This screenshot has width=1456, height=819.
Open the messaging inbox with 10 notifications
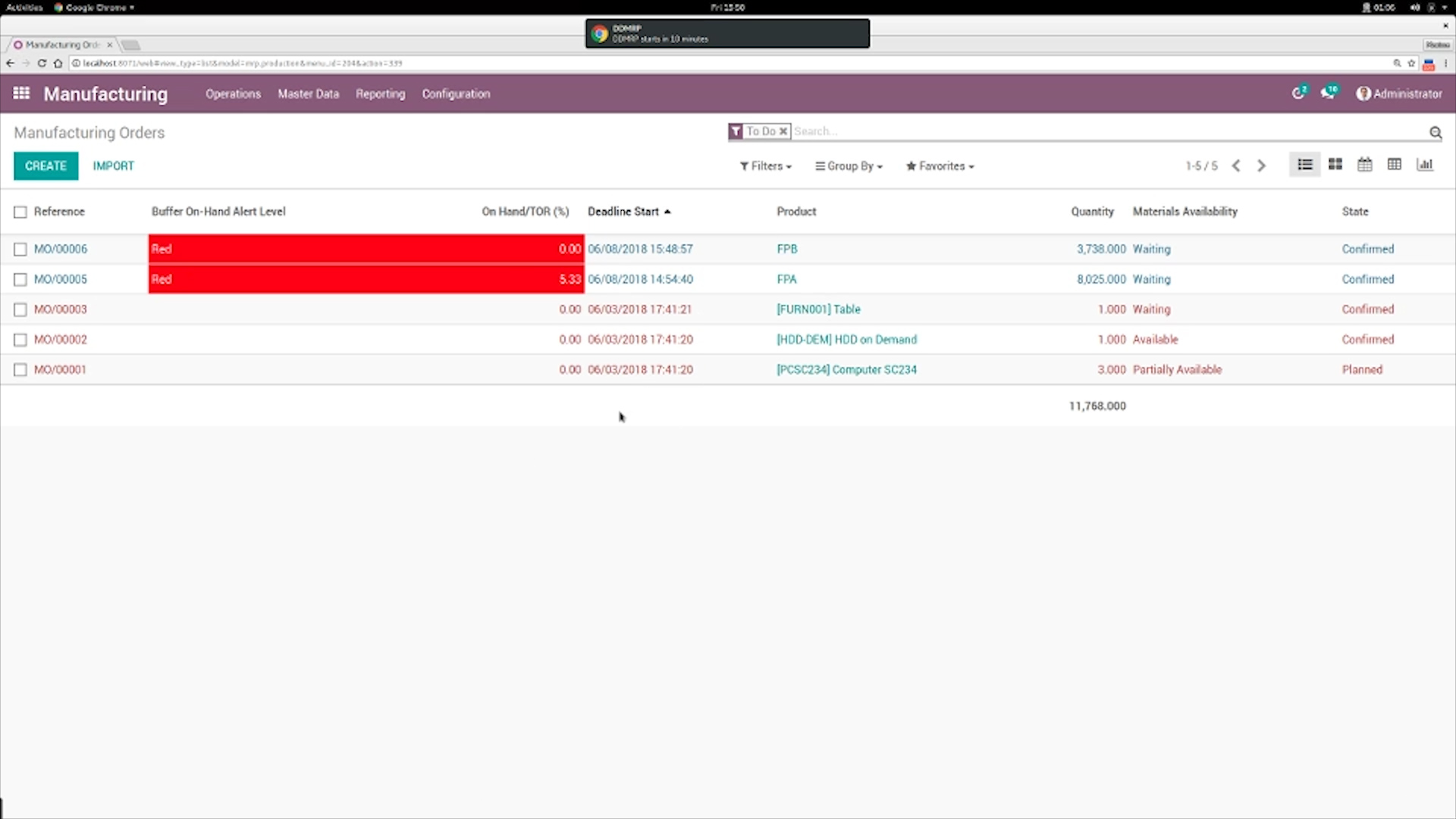pos(1328,92)
